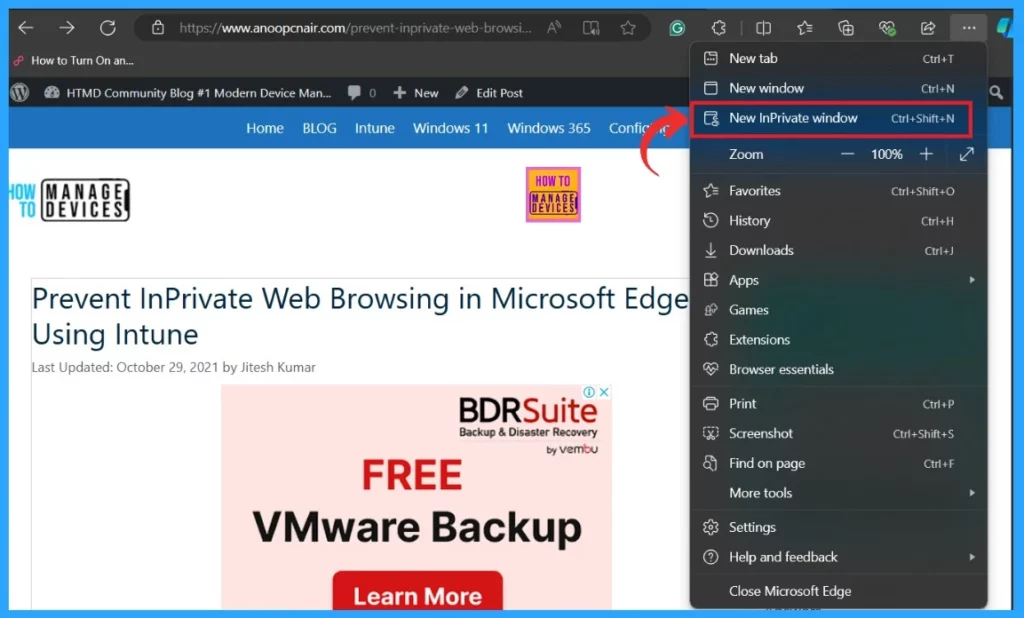Add page to favorites with star icon
The image size is (1024, 618).
628,27
